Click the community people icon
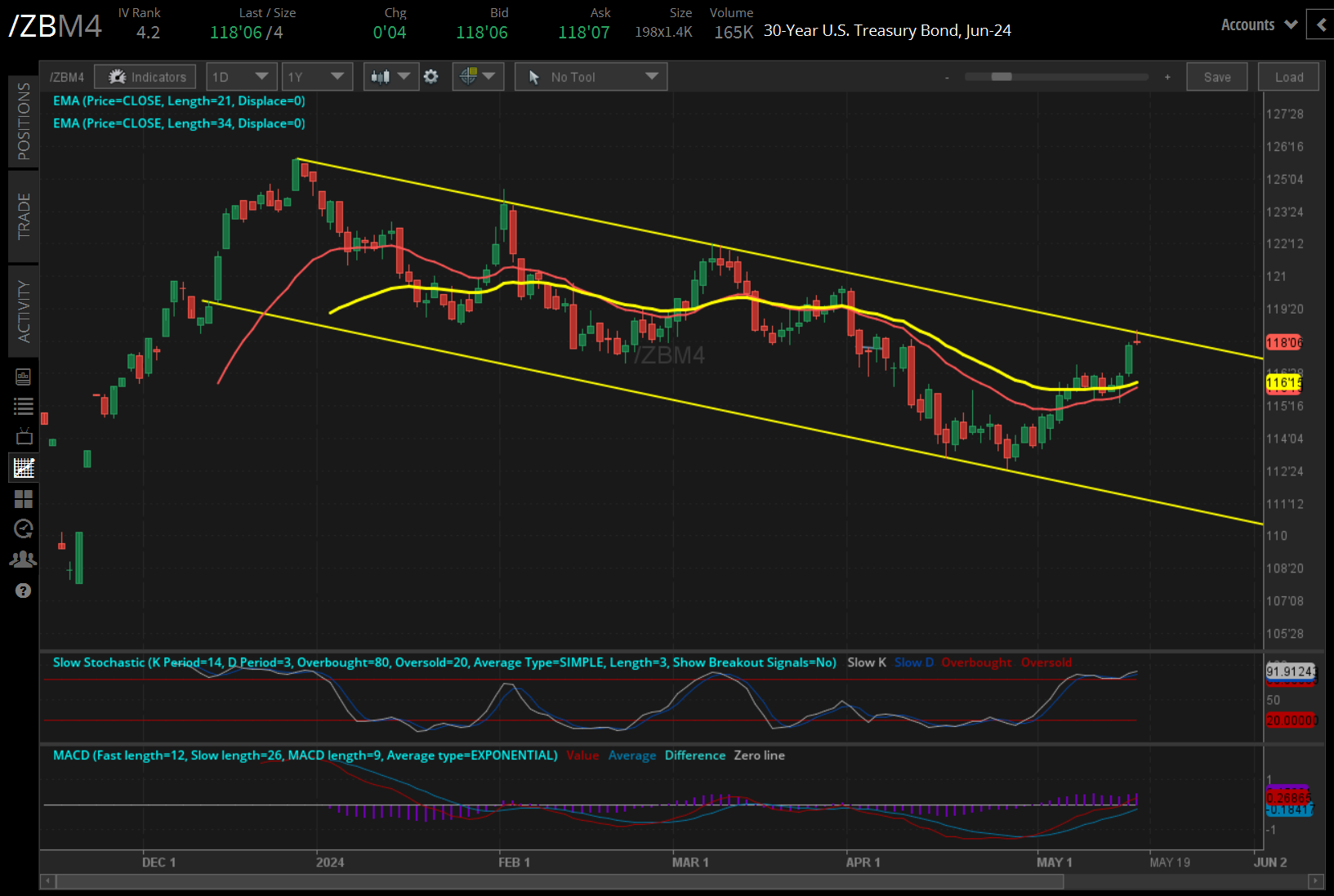 [23, 559]
